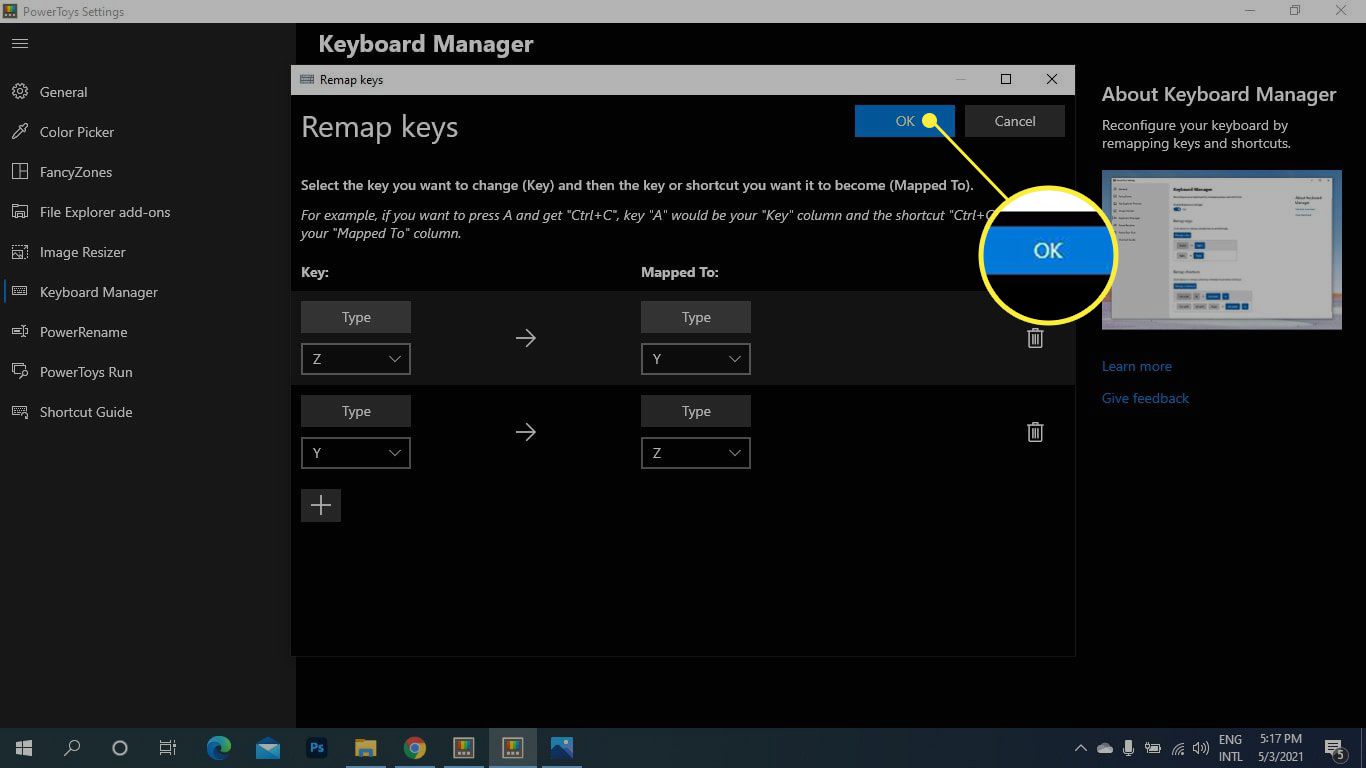
Task: Open the Z mapped-to dropdown in second row
Action: coord(696,453)
